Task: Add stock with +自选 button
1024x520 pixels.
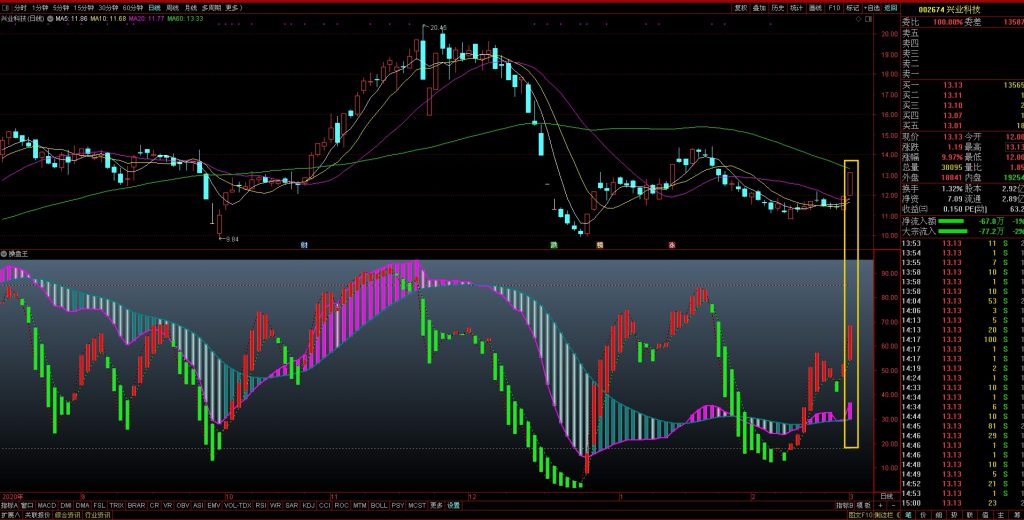Action: pos(870,7)
